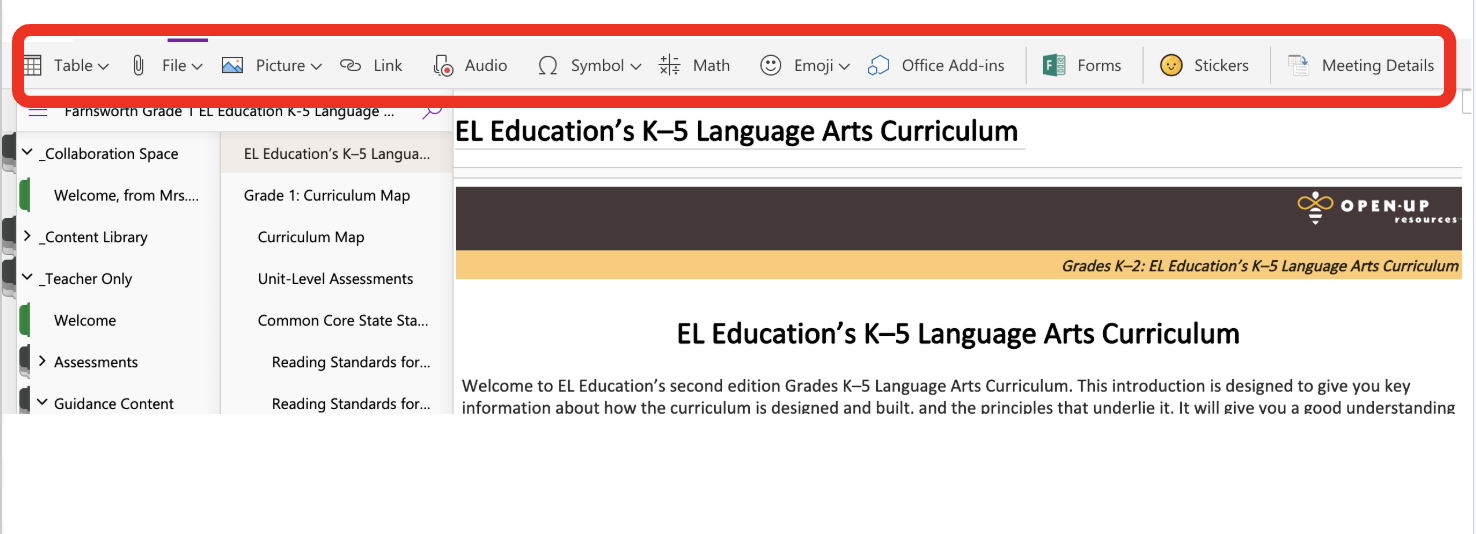This screenshot has width=1476, height=534.
Task: Insert a Link using the Link label
Action: [x=388, y=65]
